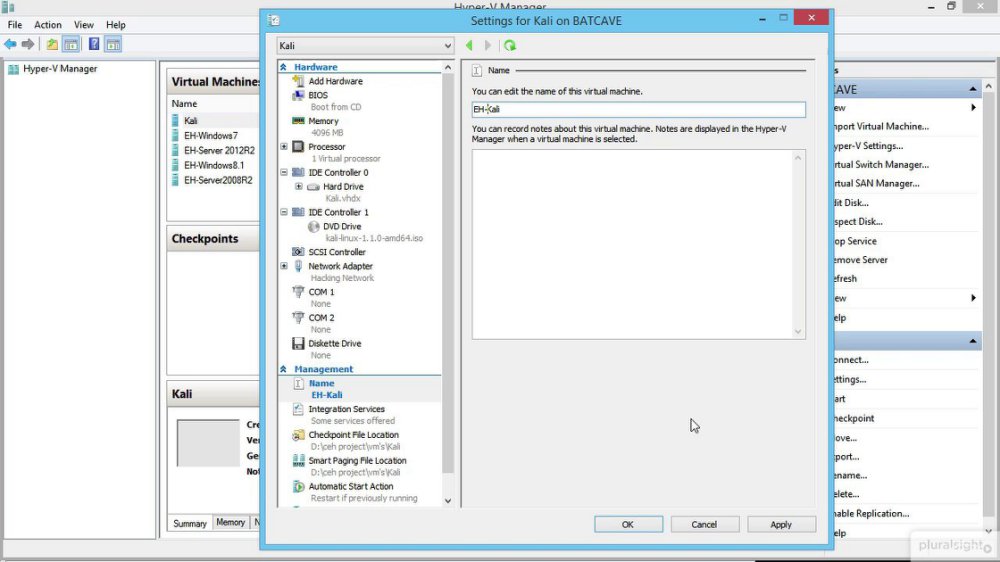The height and width of the screenshot is (562, 1000).
Task: Select Hyper-V Manager tree node
Action: click(x=60, y=69)
